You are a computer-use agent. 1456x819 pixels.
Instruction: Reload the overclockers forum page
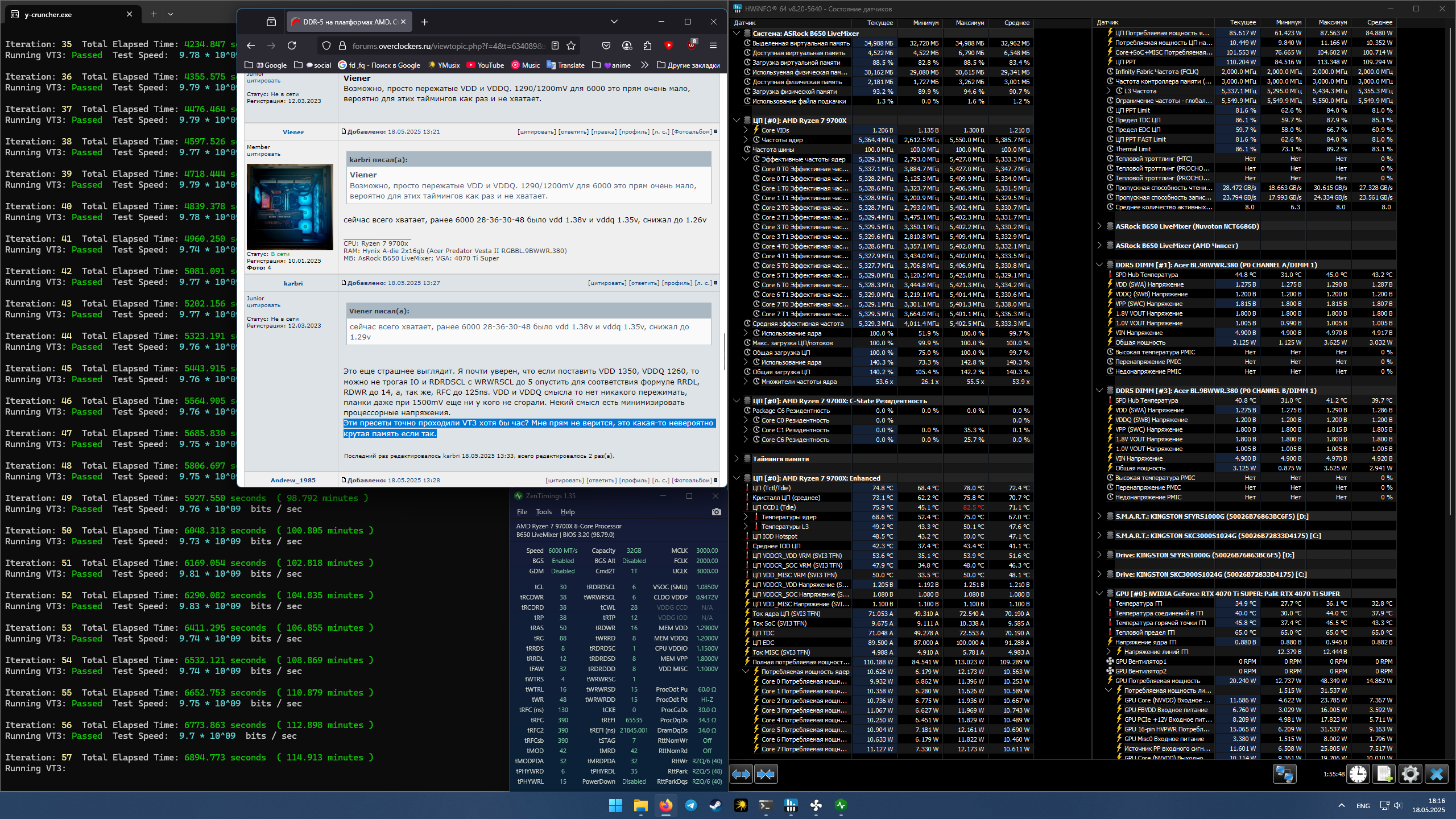coord(292,45)
